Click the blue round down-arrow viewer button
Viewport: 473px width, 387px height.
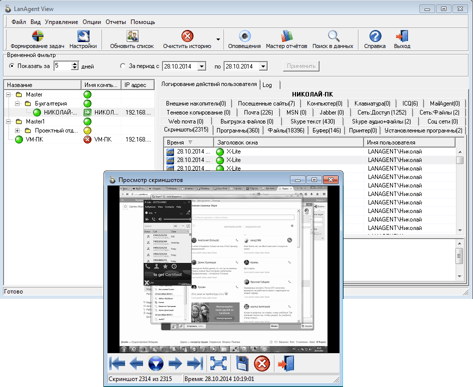click(156, 363)
